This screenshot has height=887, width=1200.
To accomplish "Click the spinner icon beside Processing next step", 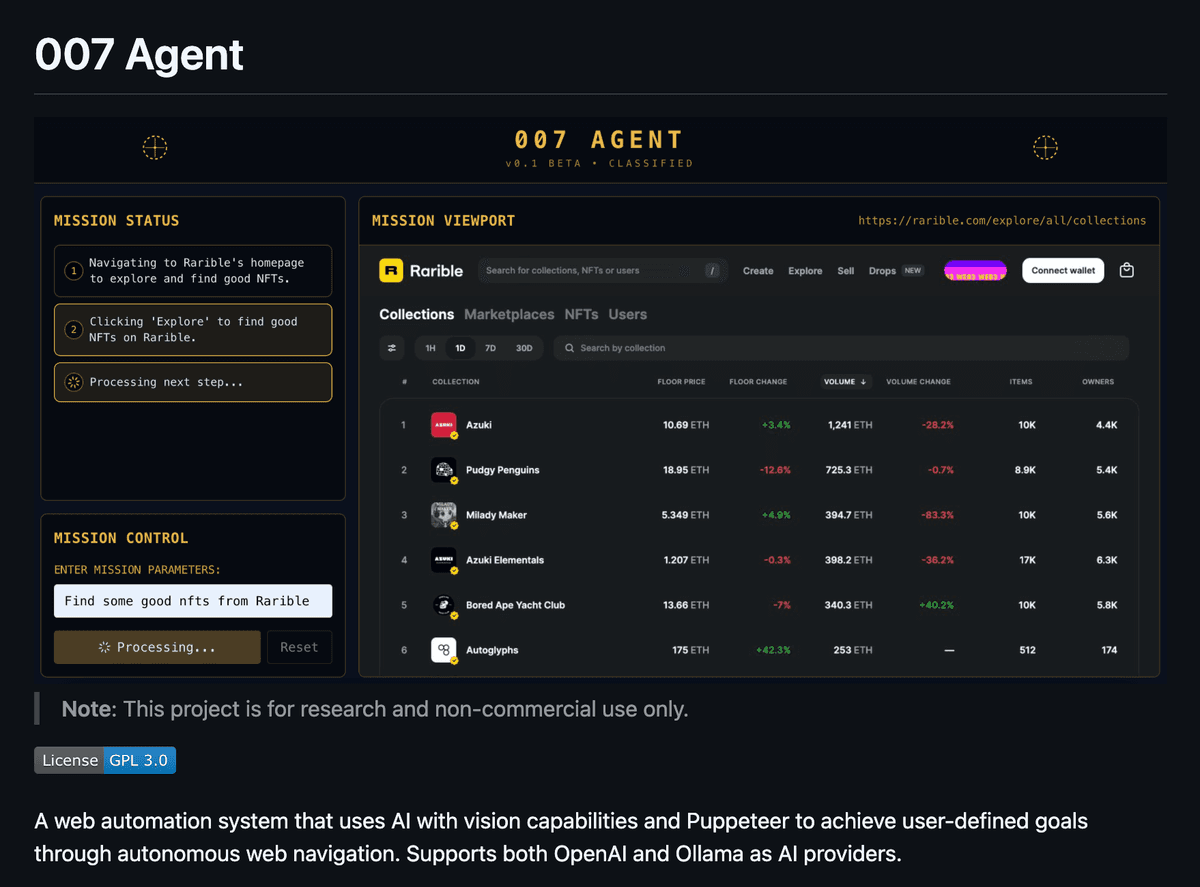I will pyautogui.click(x=73, y=382).
